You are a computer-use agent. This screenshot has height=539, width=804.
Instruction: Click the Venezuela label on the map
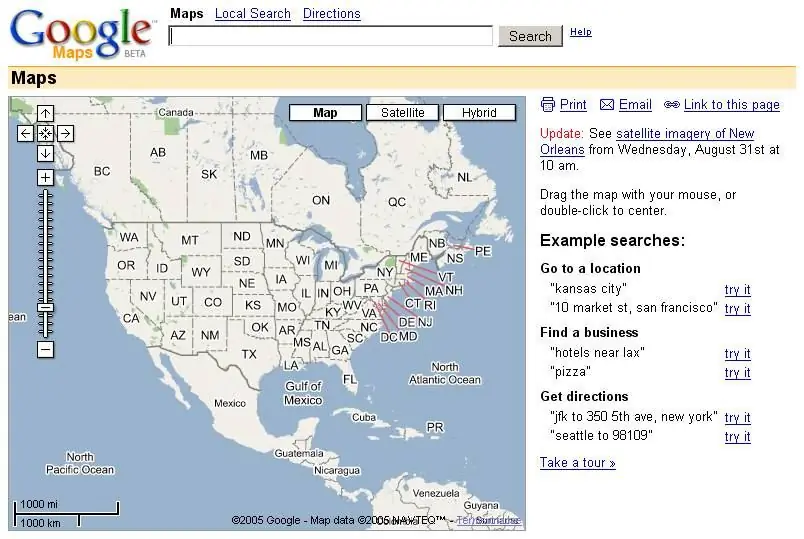pos(436,493)
